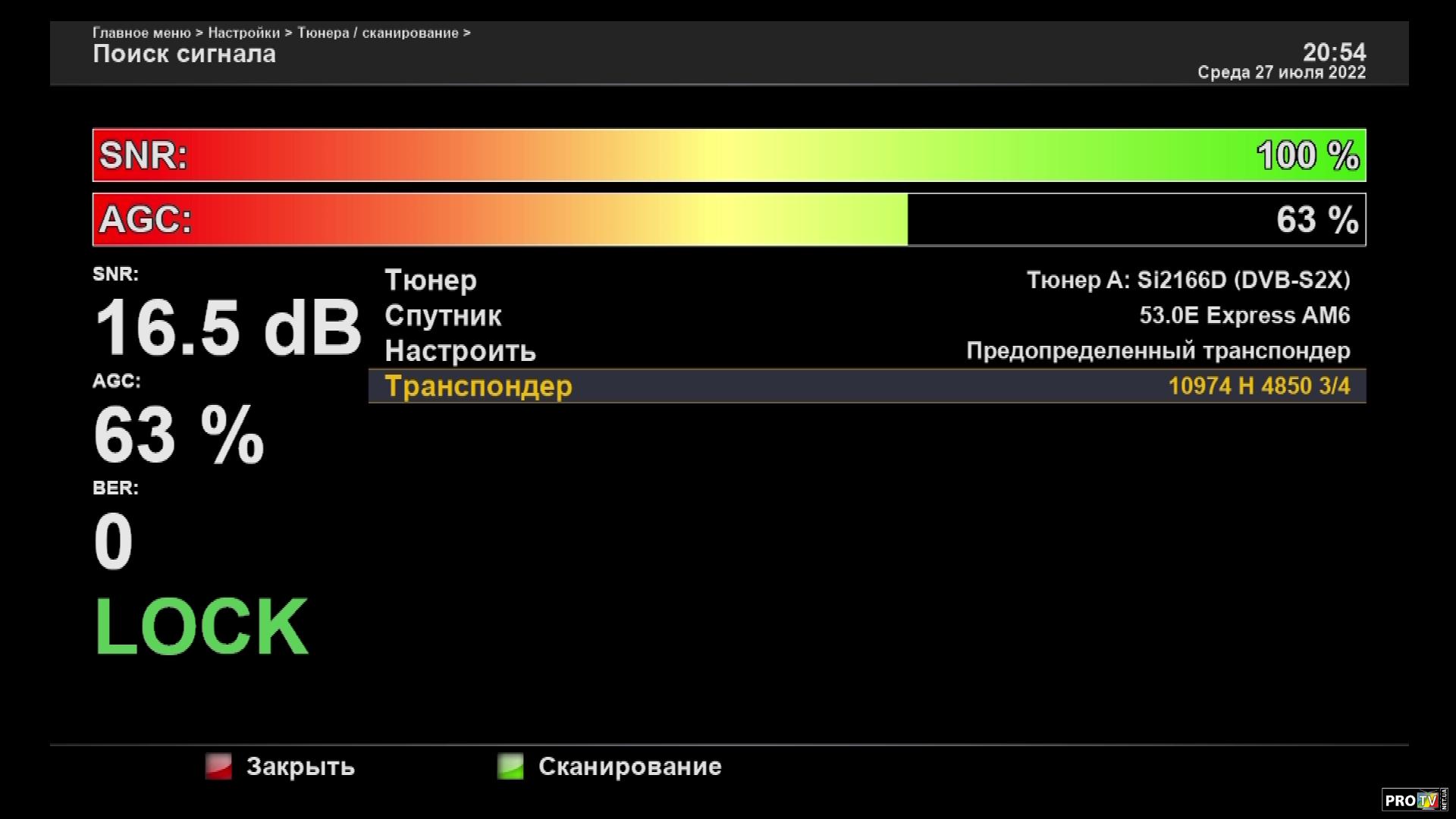Click the Сканирование label
This screenshot has height=819, width=1456.
click(629, 766)
